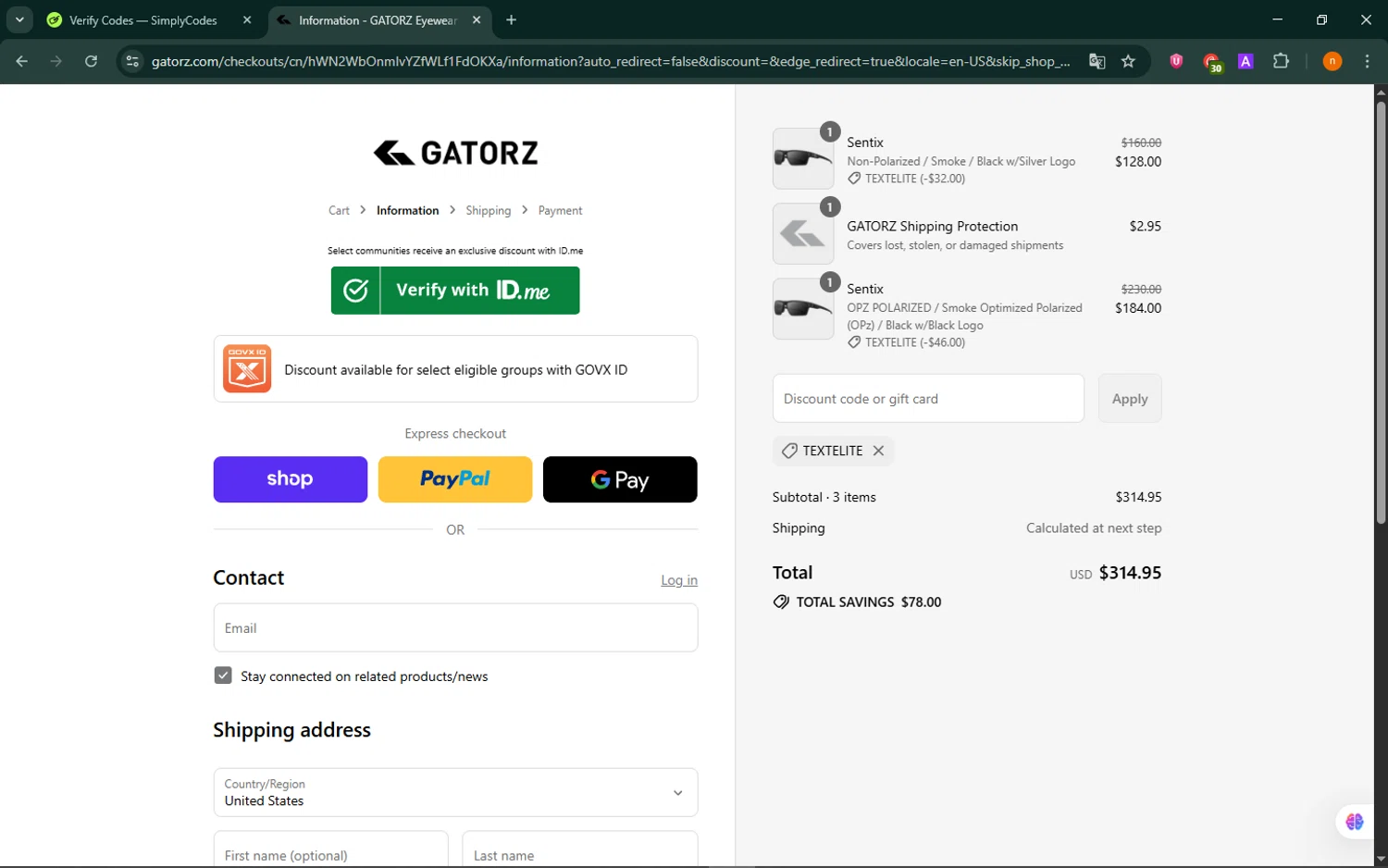
Task: Close the Verify Codes SimplyCodes tab
Action: coord(247,19)
